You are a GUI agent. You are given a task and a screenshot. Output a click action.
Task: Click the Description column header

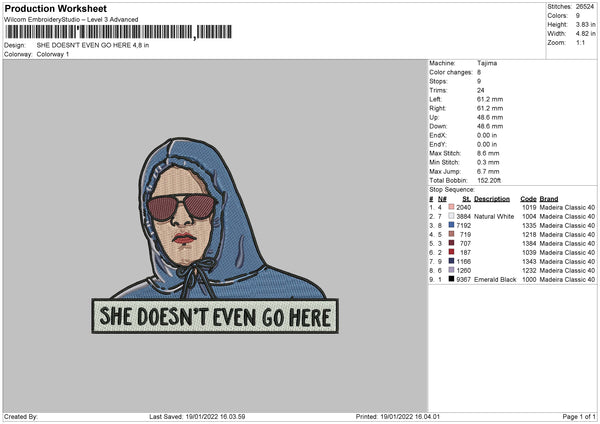[x=492, y=198]
